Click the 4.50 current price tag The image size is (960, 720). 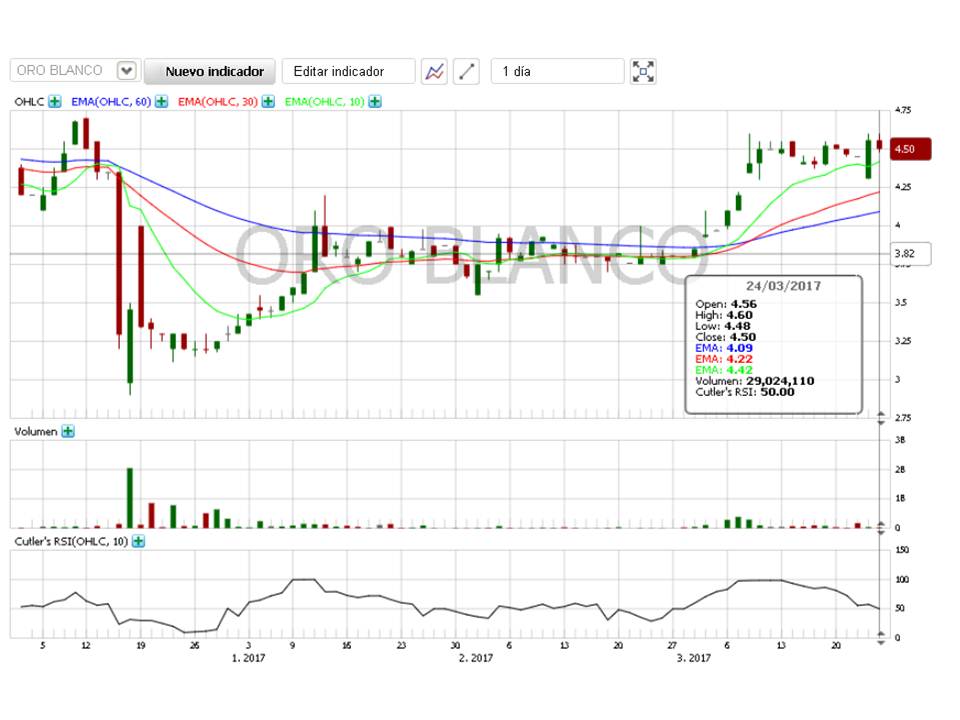(910, 149)
